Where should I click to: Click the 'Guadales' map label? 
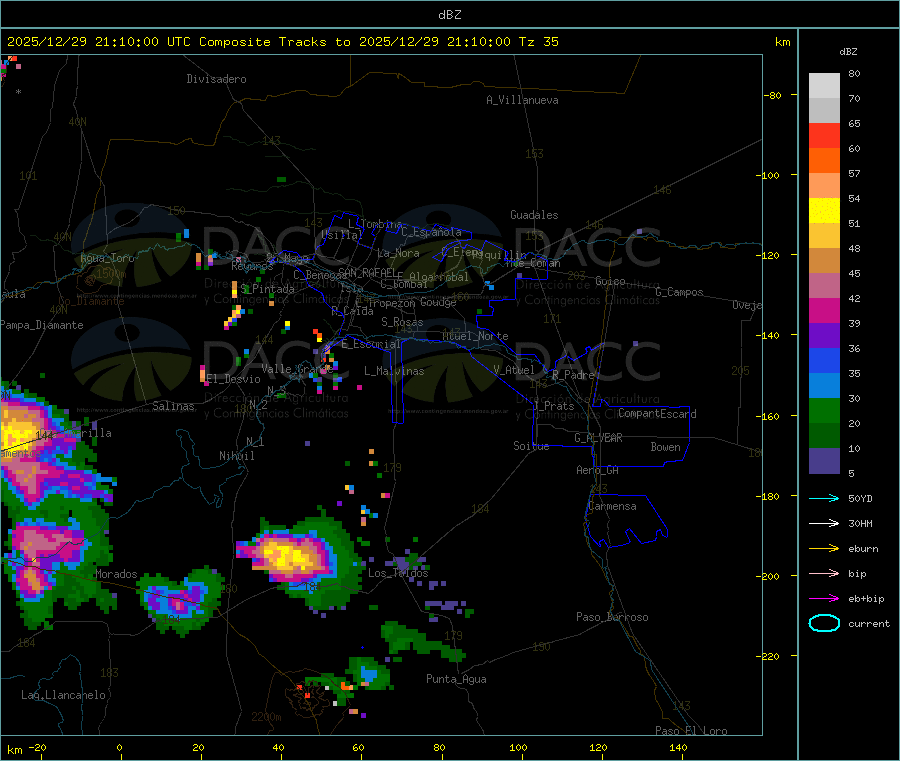pyautogui.click(x=534, y=215)
